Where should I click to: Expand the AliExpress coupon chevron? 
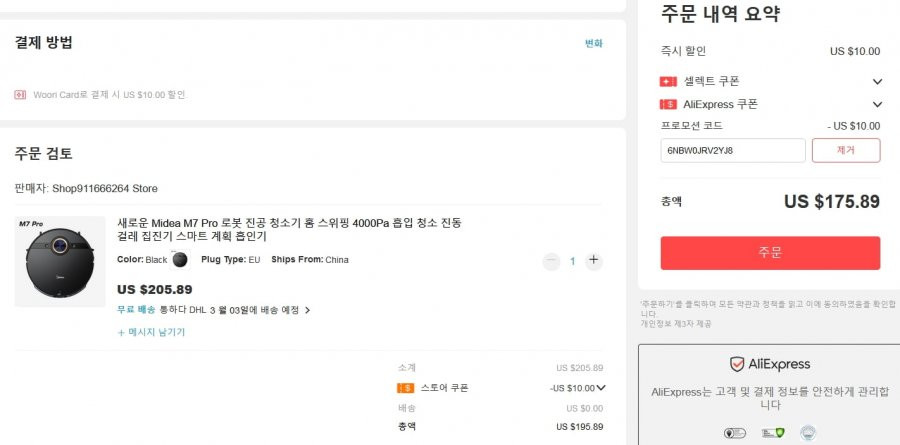point(877,105)
